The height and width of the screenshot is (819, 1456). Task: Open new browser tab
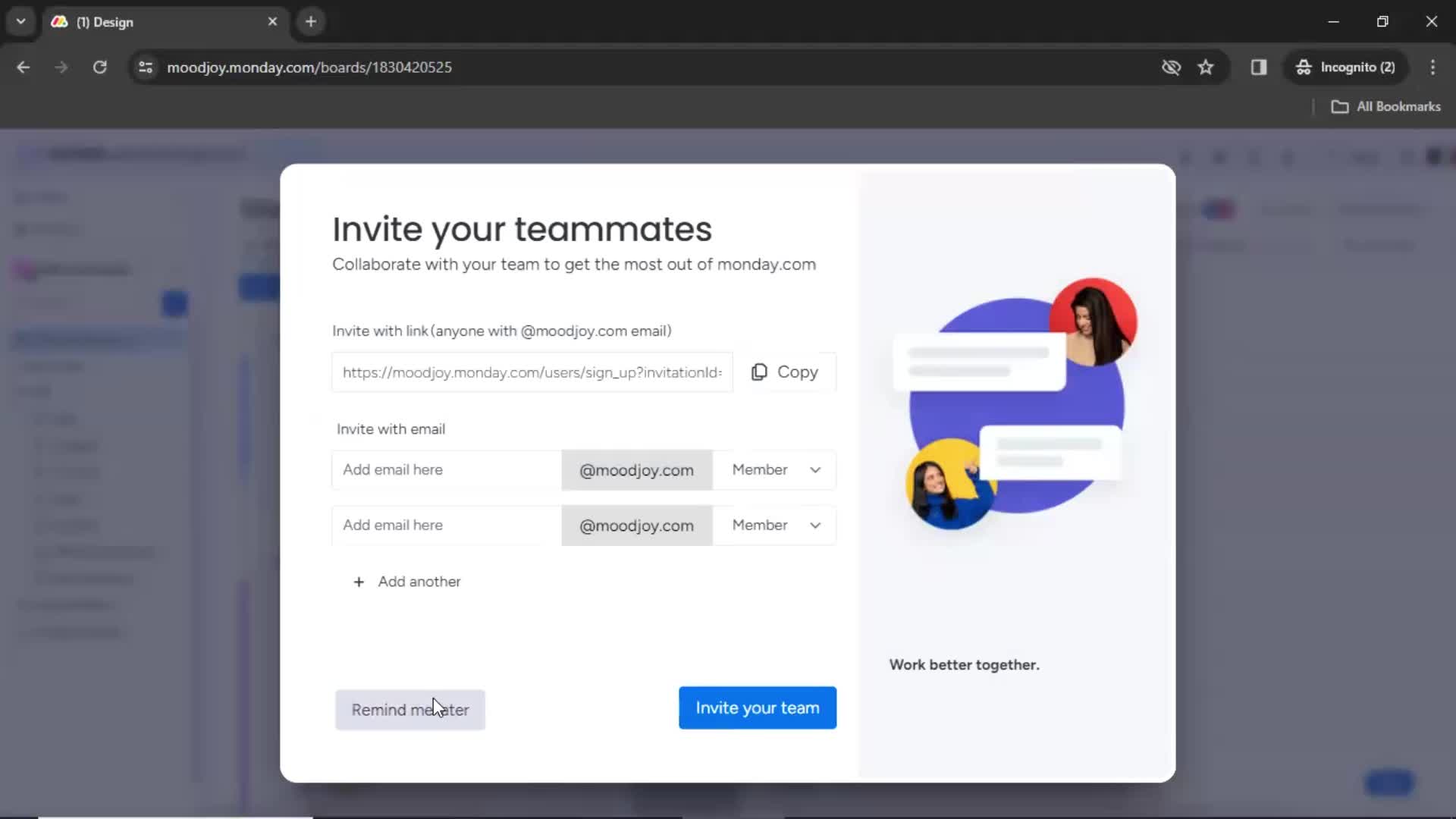(311, 22)
